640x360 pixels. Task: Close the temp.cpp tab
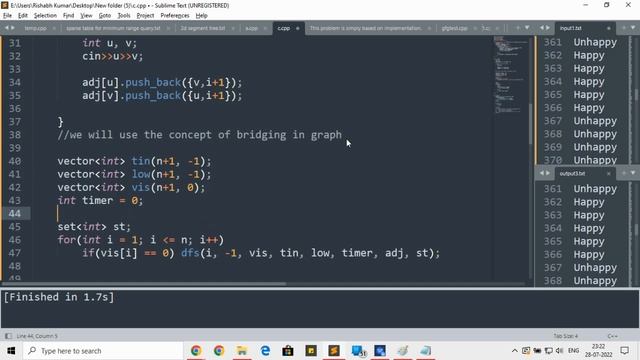pyautogui.click(x=54, y=28)
